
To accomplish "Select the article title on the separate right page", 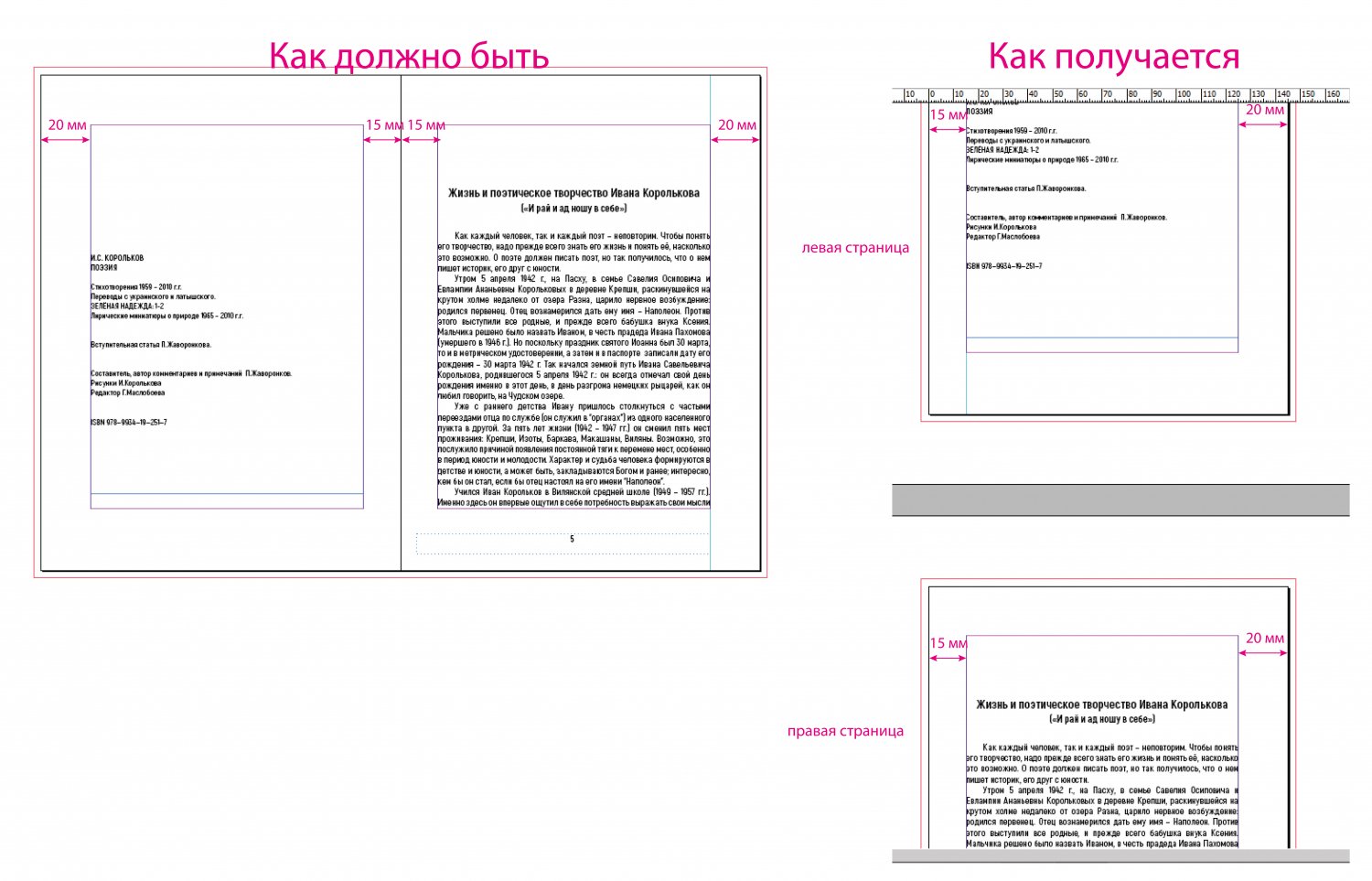I will click(x=1101, y=704).
